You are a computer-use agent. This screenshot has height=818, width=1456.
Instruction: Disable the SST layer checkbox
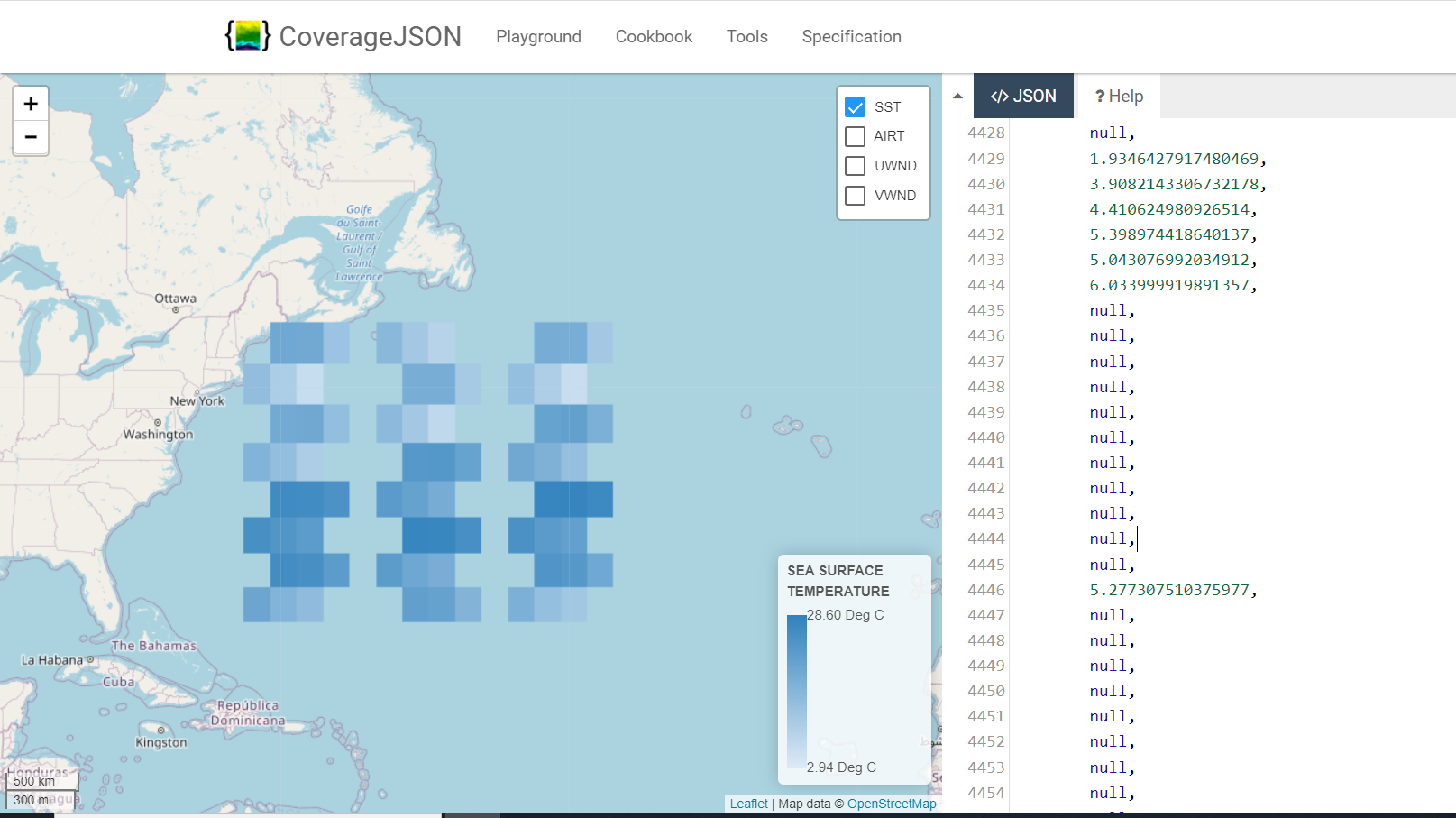[854, 106]
